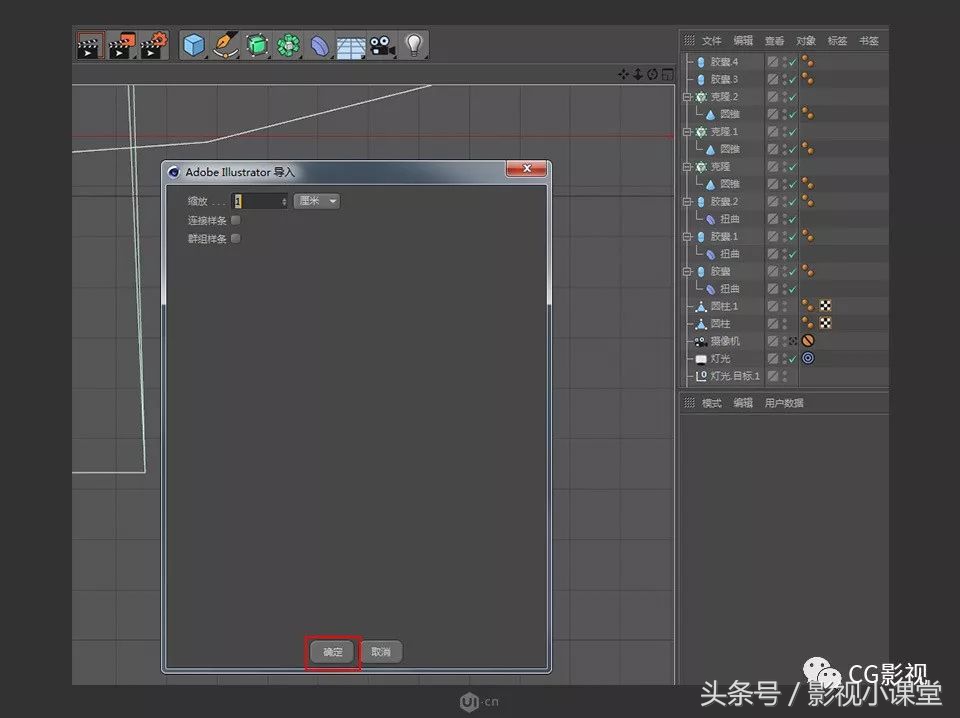Click the Light icon in the toolbar
Image resolution: width=960 pixels, height=718 pixels.
point(412,44)
